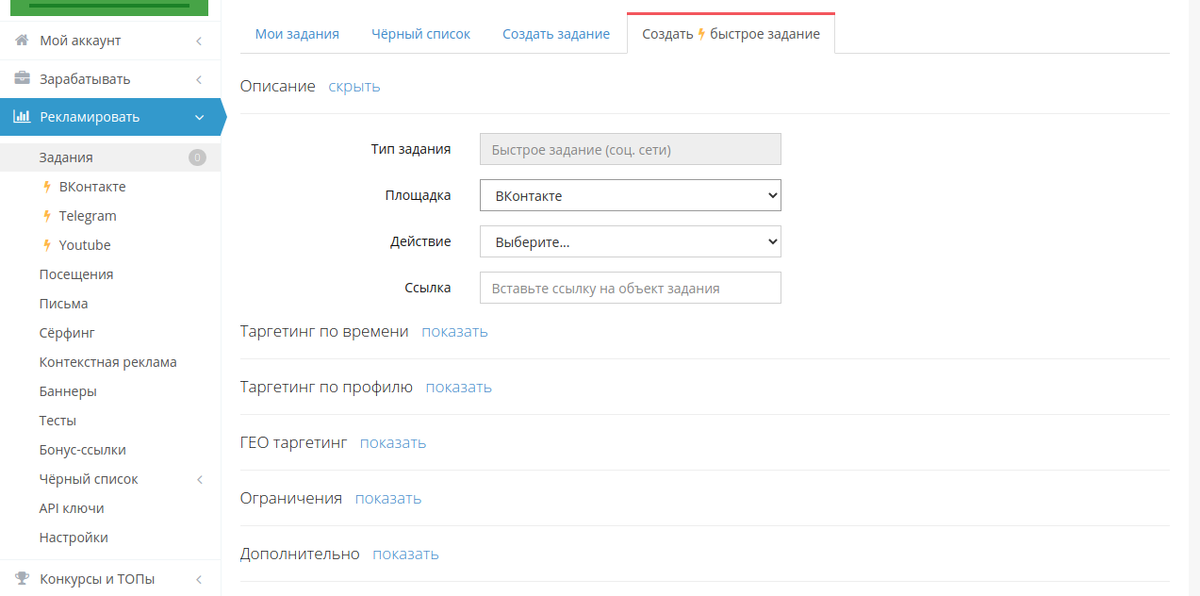Click the bar chart icon beside Рекламировать
Image resolution: width=1200 pixels, height=596 pixels.
coord(21,117)
